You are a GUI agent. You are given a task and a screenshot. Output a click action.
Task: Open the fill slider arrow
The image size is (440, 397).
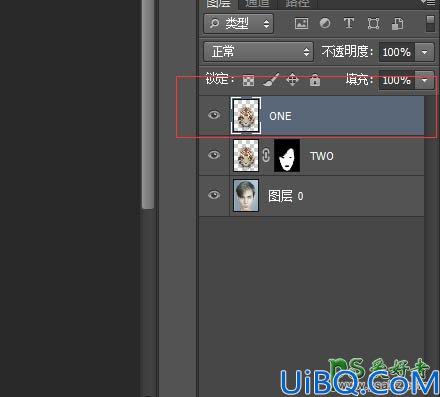(424, 80)
